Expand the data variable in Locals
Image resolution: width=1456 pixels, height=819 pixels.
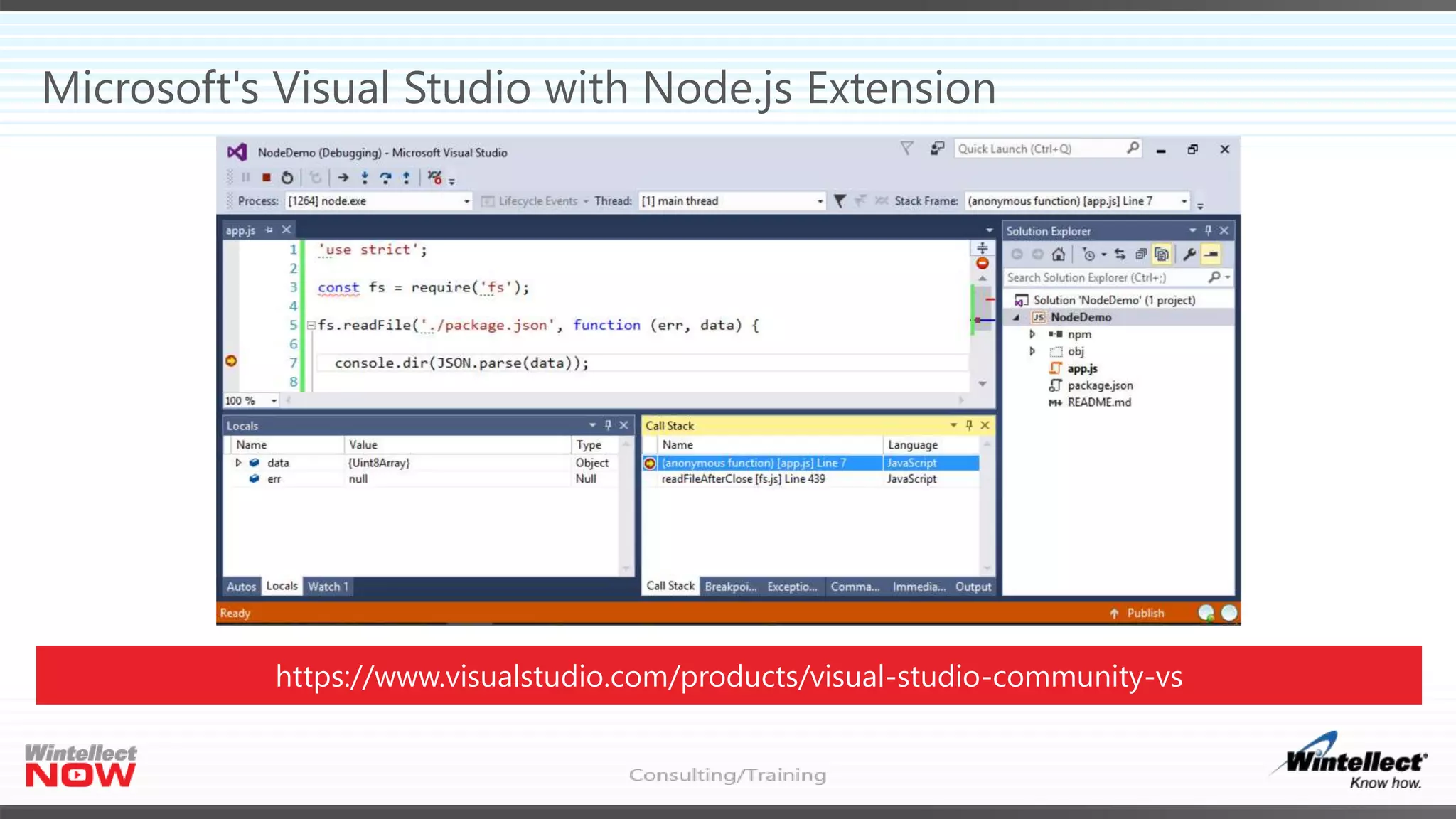coord(238,463)
